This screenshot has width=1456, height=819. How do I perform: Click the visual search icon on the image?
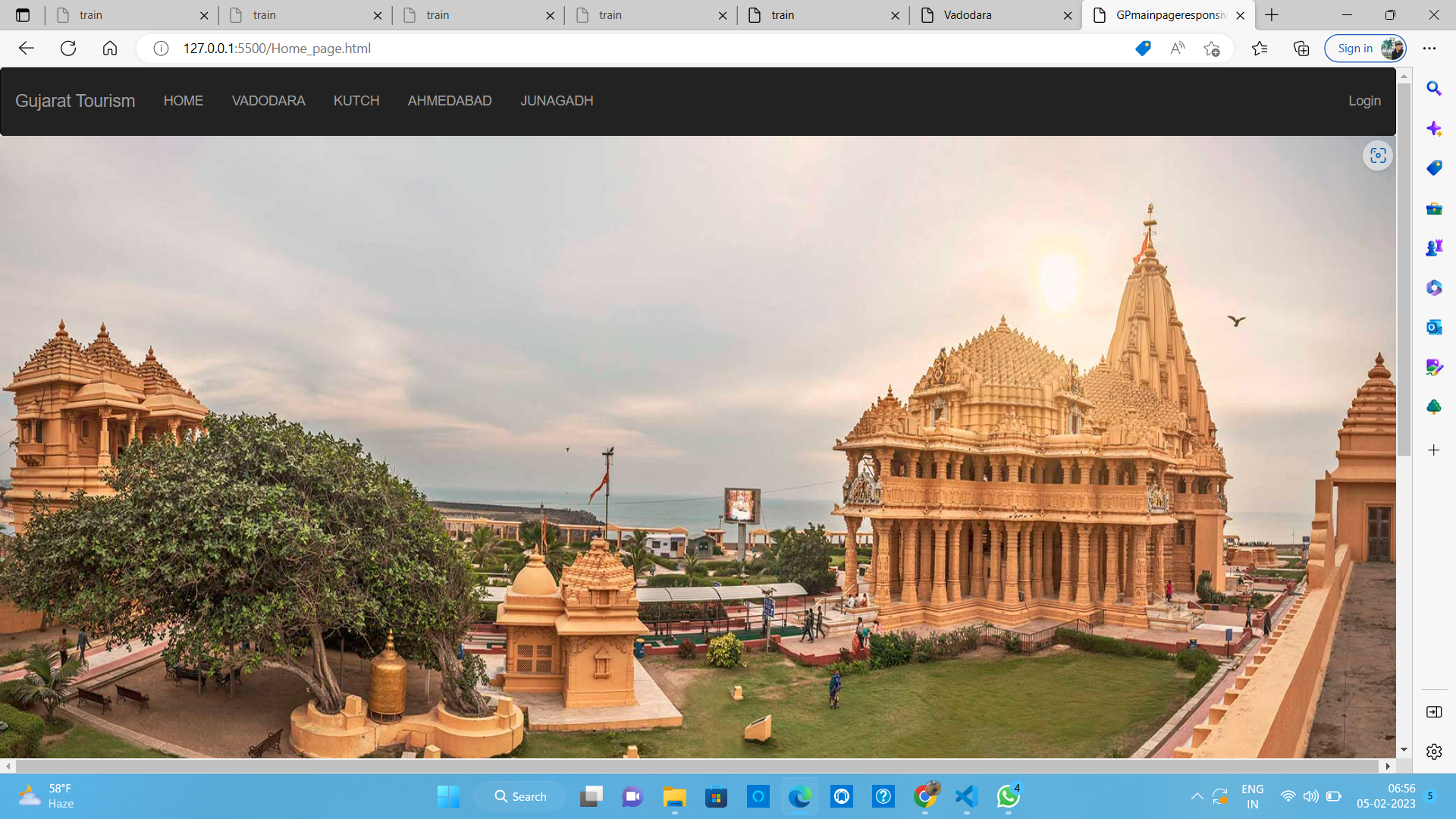[x=1378, y=155]
